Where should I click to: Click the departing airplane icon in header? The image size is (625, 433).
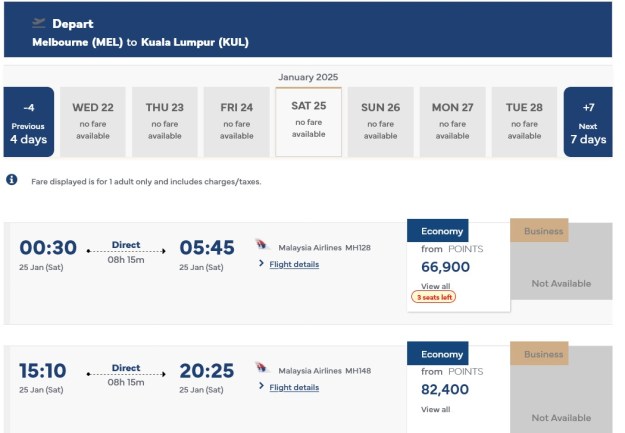[39, 22]
